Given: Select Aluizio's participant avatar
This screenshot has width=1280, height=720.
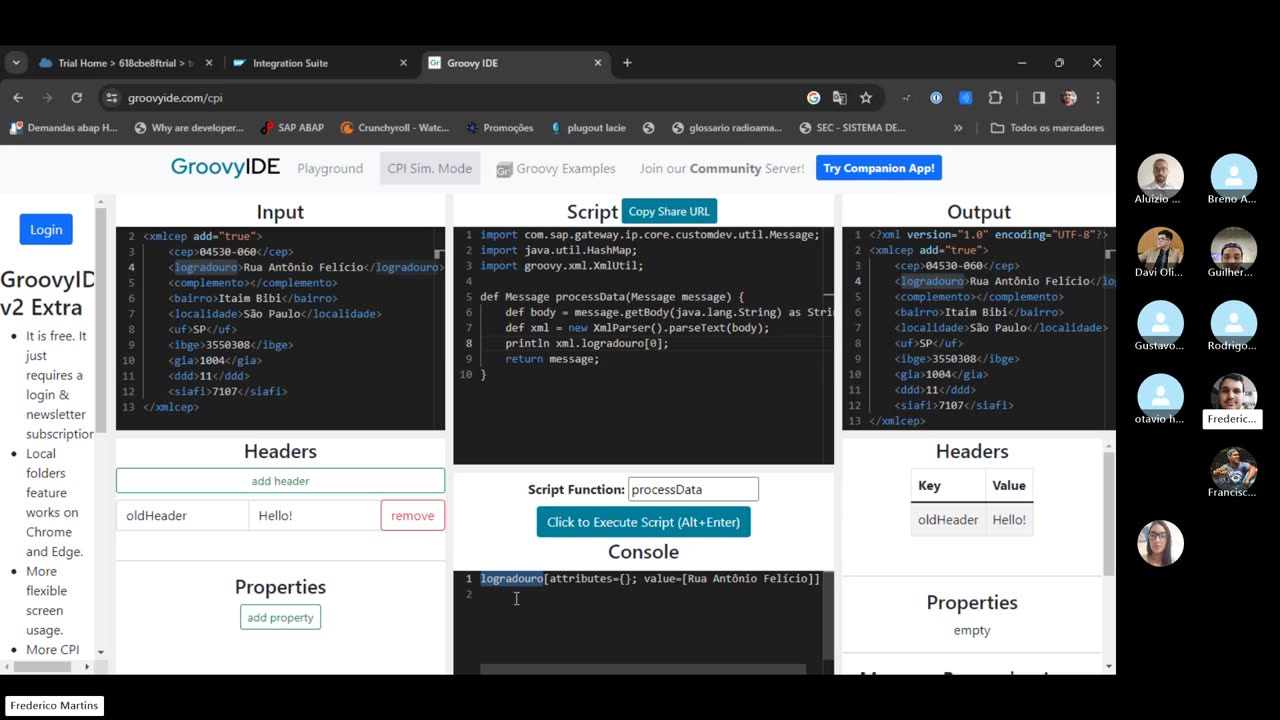Looking at the screenshot, I should 1160,179.
